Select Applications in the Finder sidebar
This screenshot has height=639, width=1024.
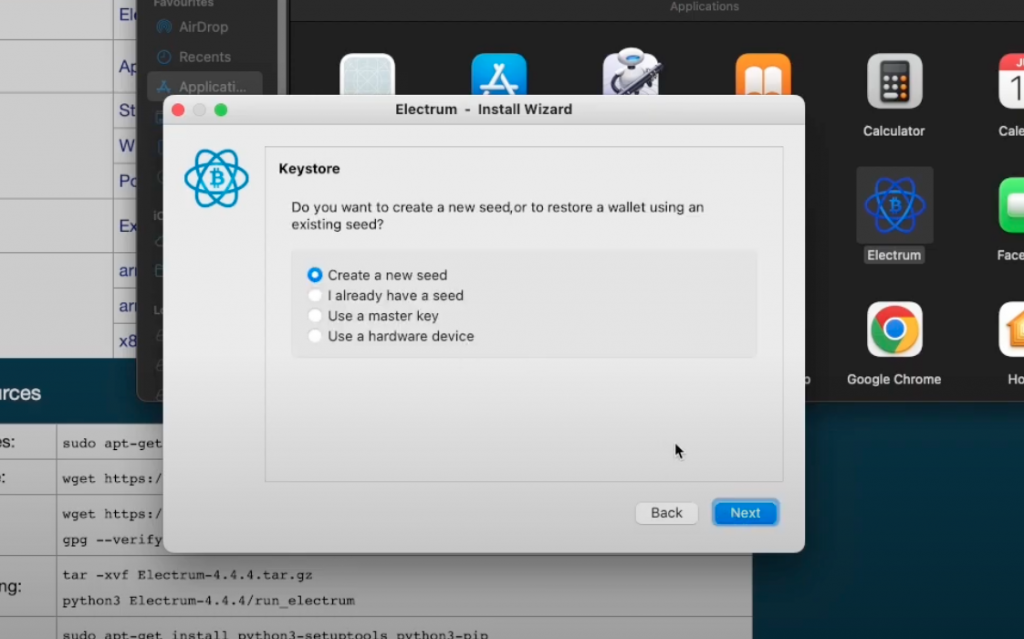tap(204, 86)
